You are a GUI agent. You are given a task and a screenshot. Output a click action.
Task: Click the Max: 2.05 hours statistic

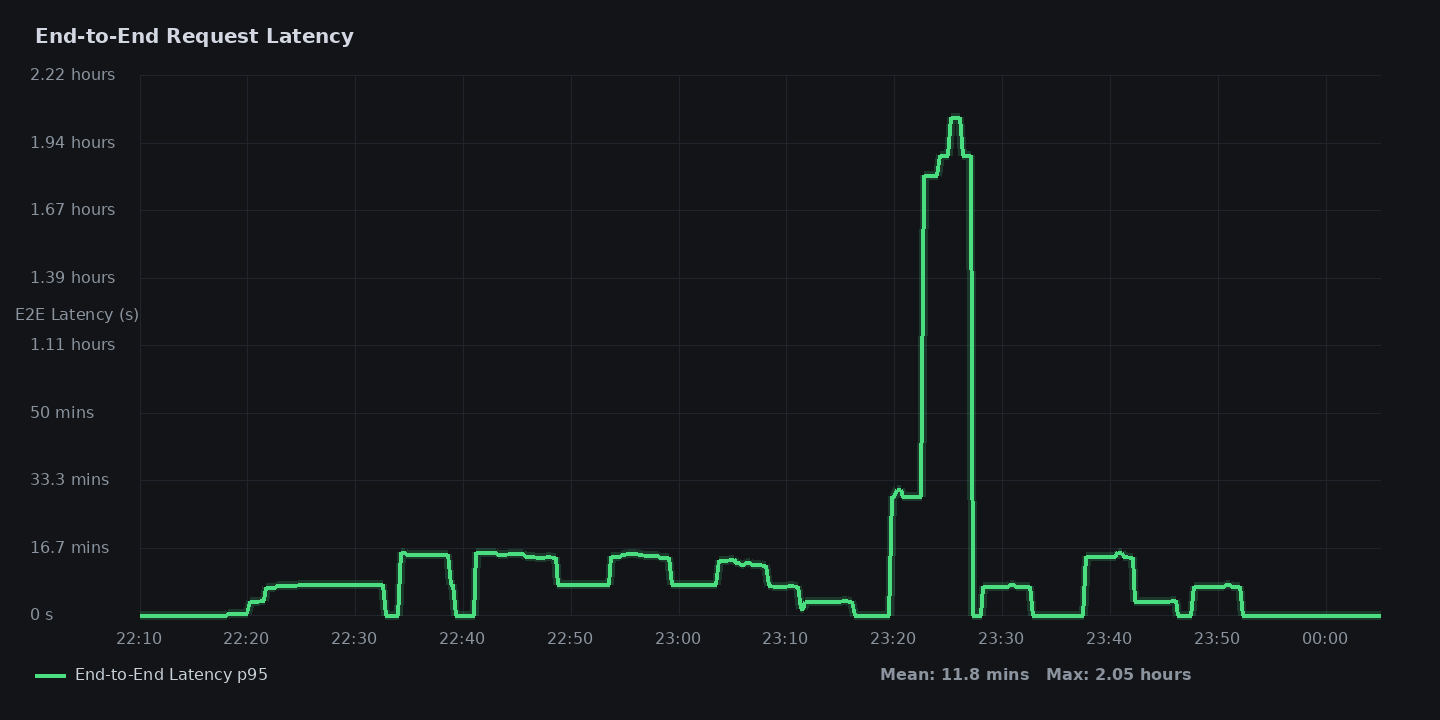1118,675
